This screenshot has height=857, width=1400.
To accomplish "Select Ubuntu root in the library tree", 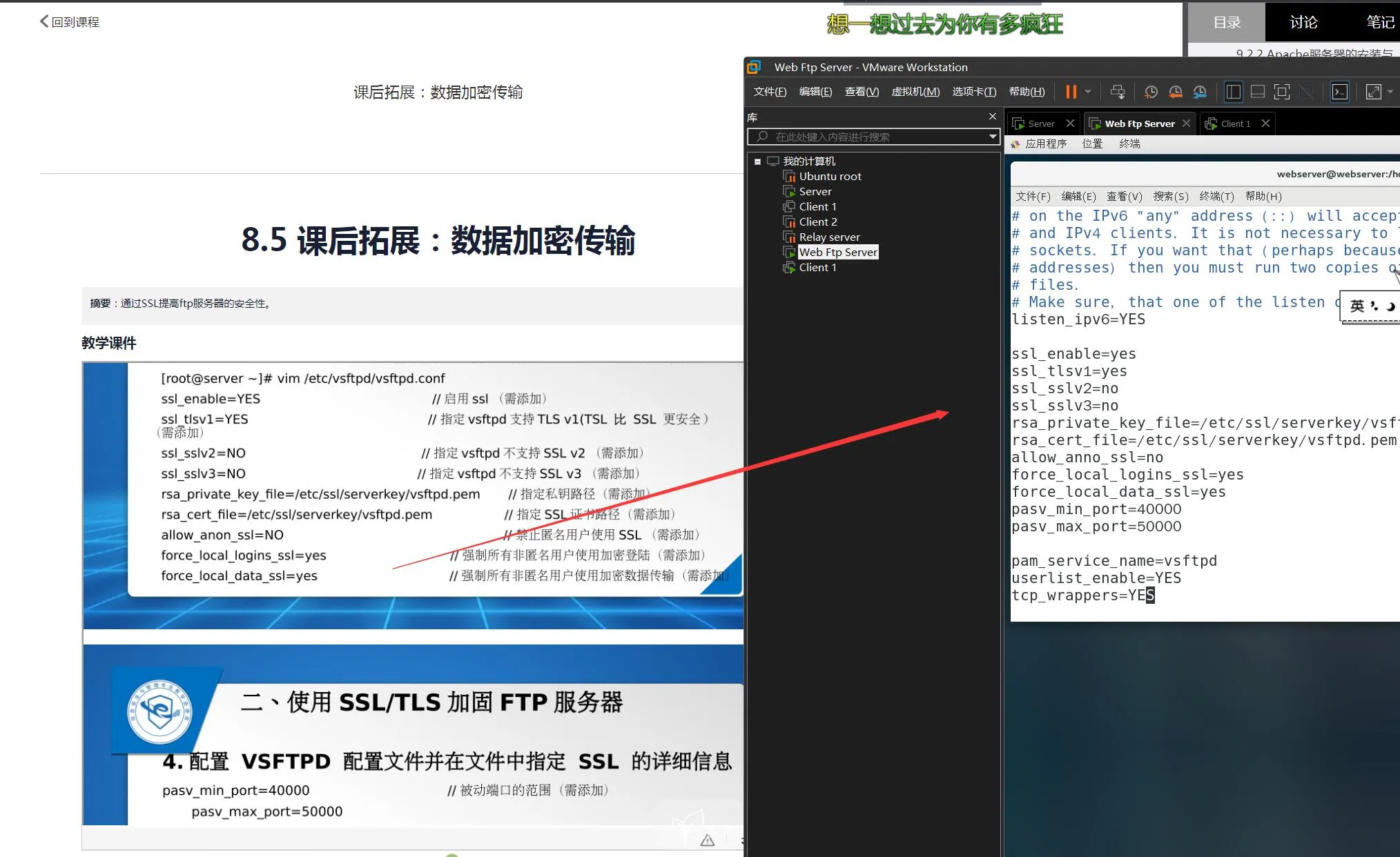I will 830,177.
